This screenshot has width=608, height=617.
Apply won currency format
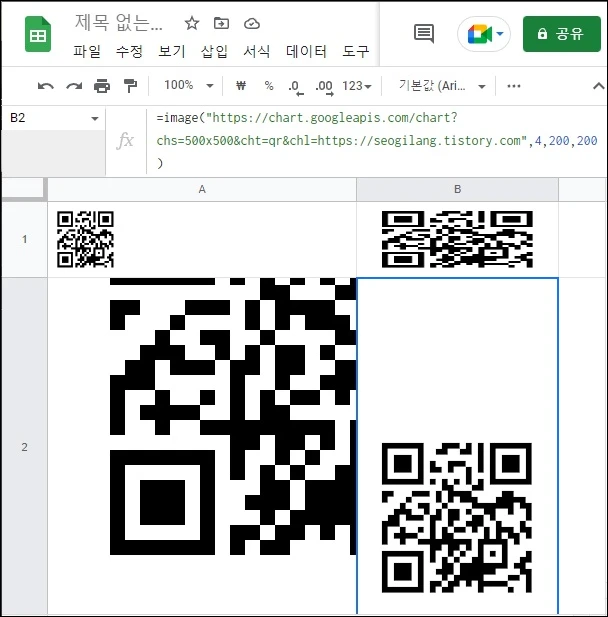(x=241, y=85)
